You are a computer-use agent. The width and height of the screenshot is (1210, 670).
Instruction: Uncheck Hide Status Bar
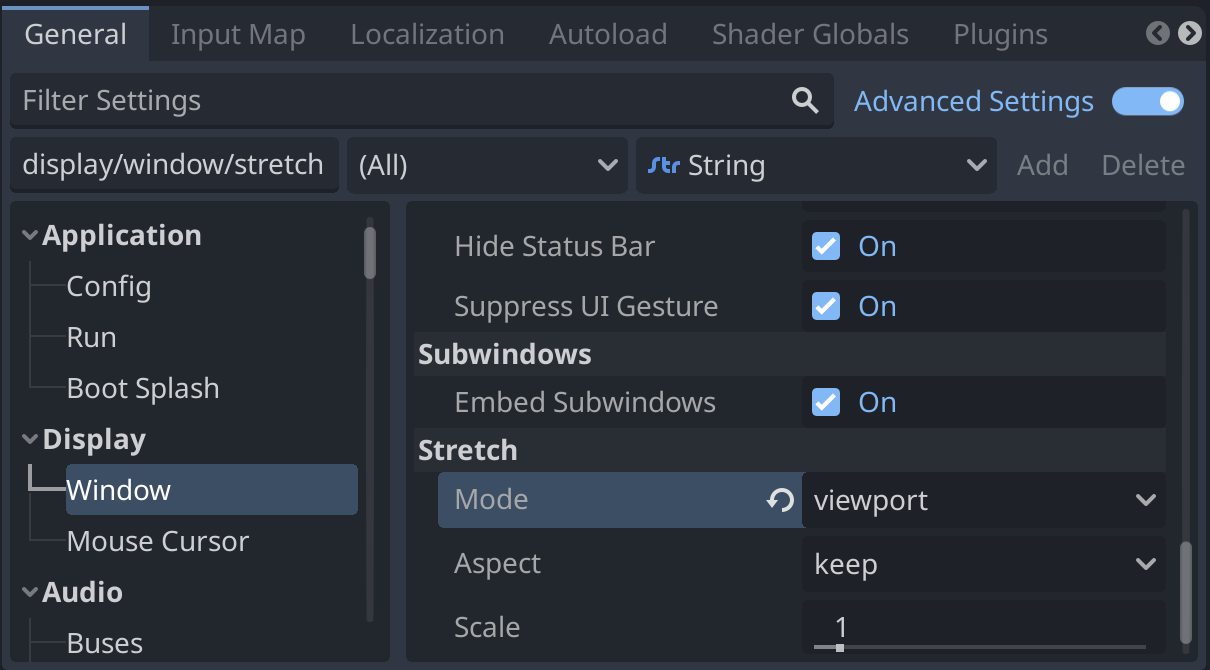pyautogui.click(x=824, y=246)
